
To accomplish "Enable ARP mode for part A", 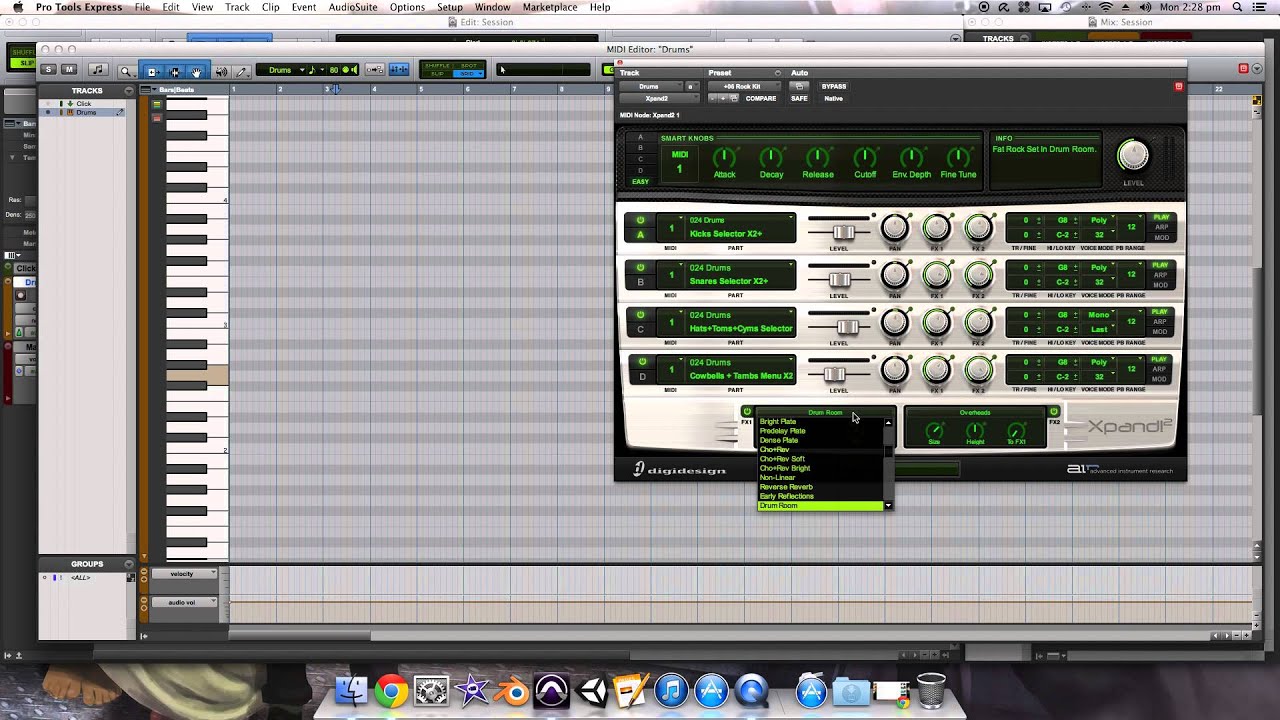I will pyautogui.click(x=1161, y=227).
